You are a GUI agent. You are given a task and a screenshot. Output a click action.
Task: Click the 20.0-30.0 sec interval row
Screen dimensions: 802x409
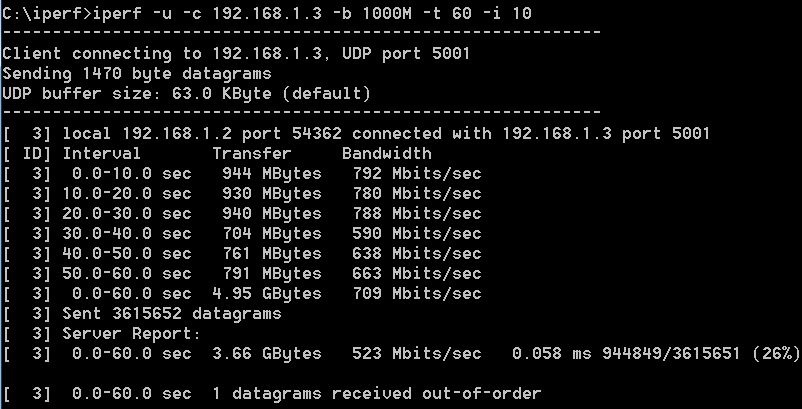(242, 214)
